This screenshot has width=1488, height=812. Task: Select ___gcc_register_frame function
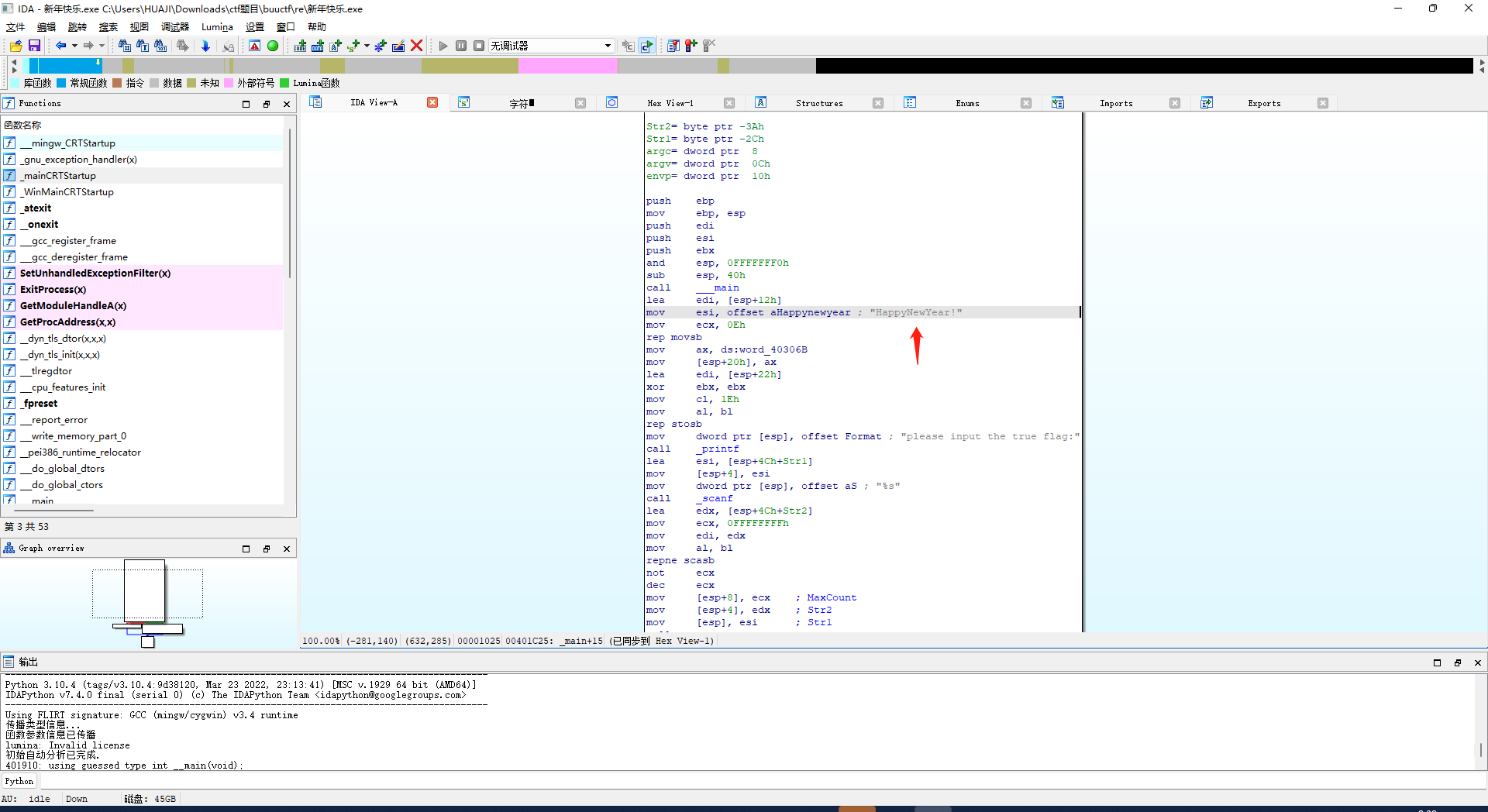143,240
